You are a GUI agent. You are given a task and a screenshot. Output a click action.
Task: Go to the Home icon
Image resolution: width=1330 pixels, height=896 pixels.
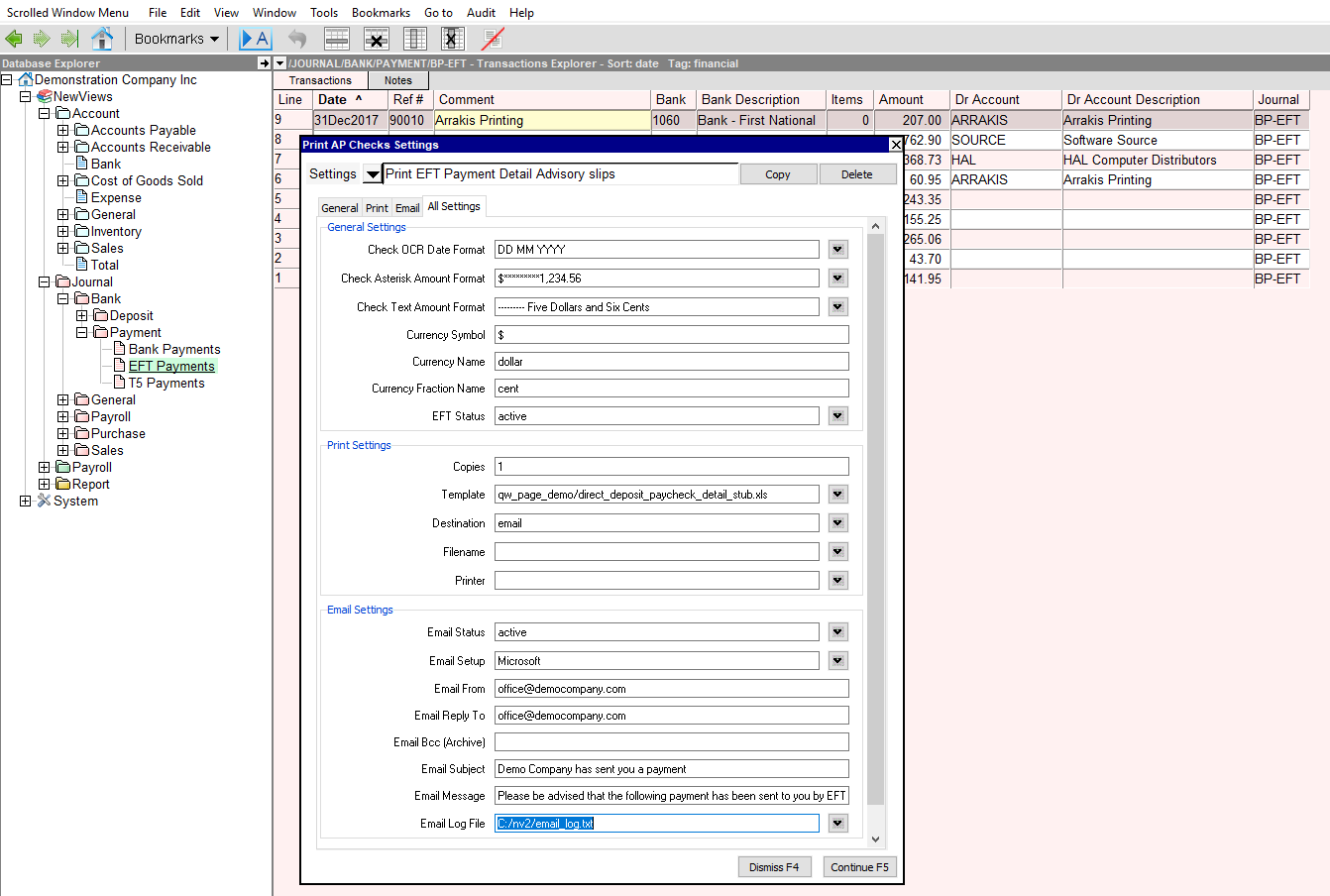point(102,39)
